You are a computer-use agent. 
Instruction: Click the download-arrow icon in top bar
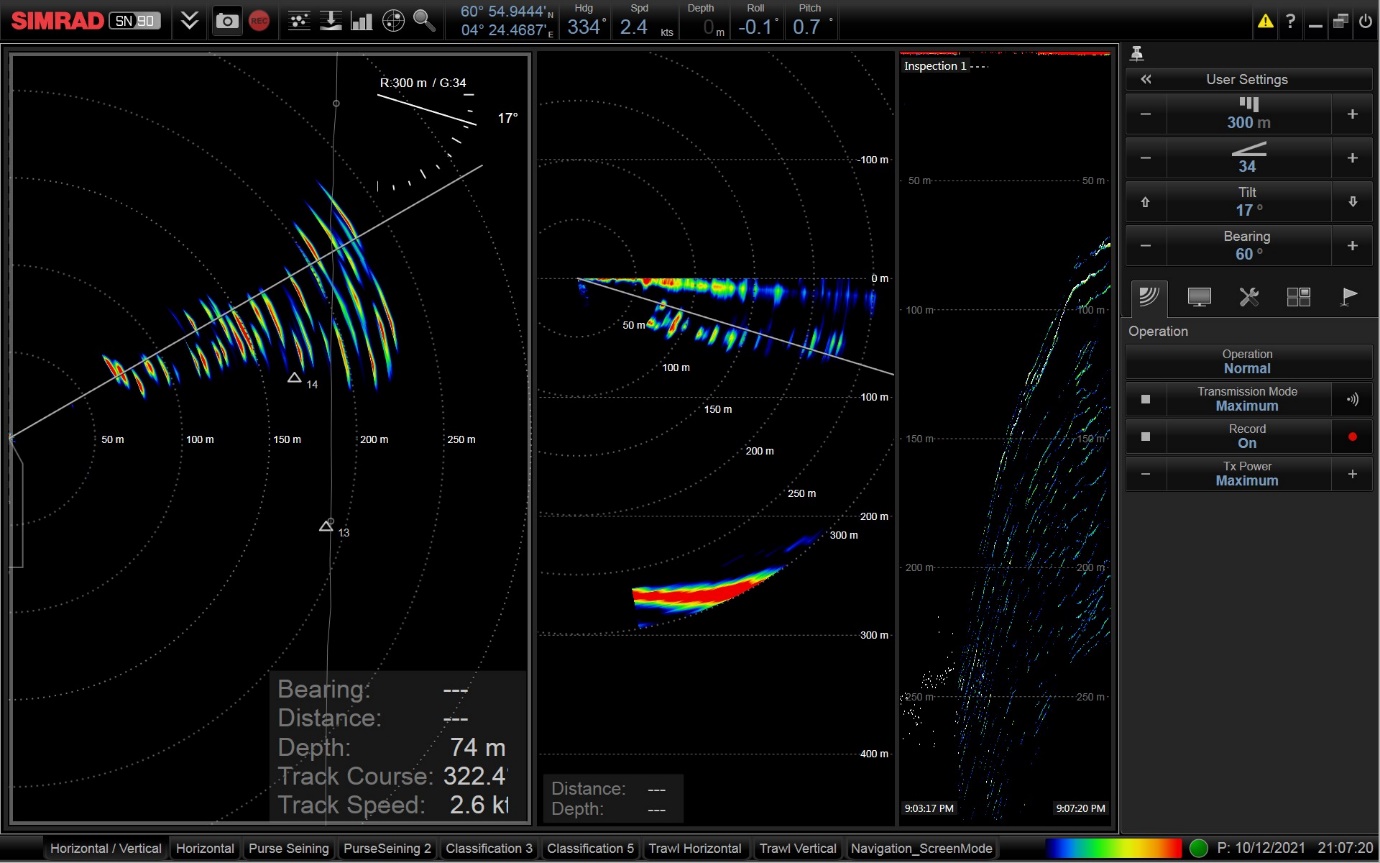pyautogui.click(x=330, y=21)
